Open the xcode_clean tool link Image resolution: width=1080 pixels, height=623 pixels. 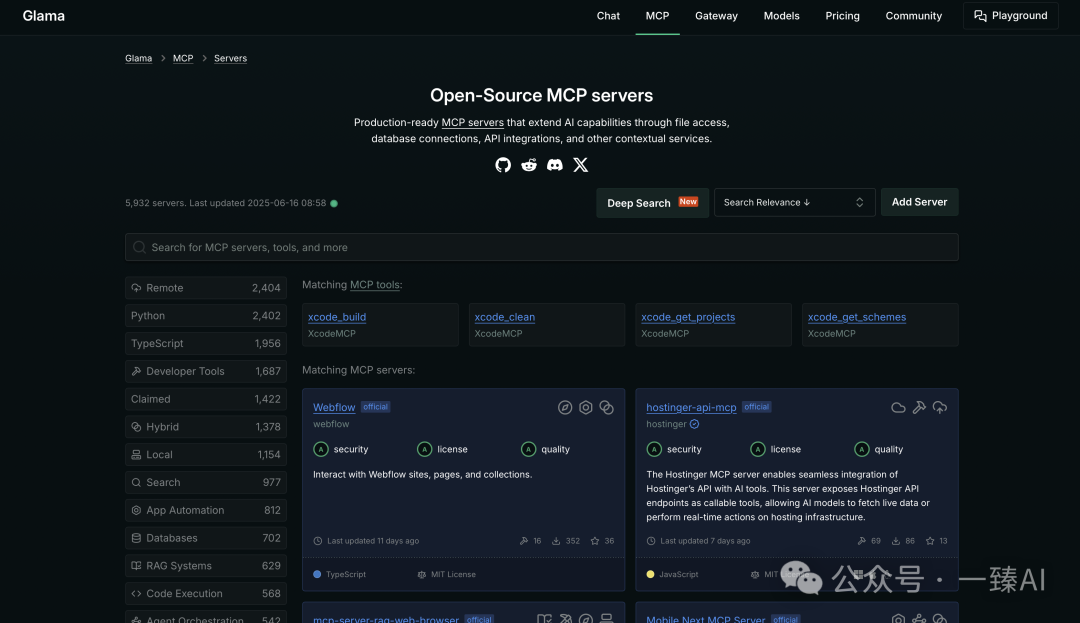point(504,317)
